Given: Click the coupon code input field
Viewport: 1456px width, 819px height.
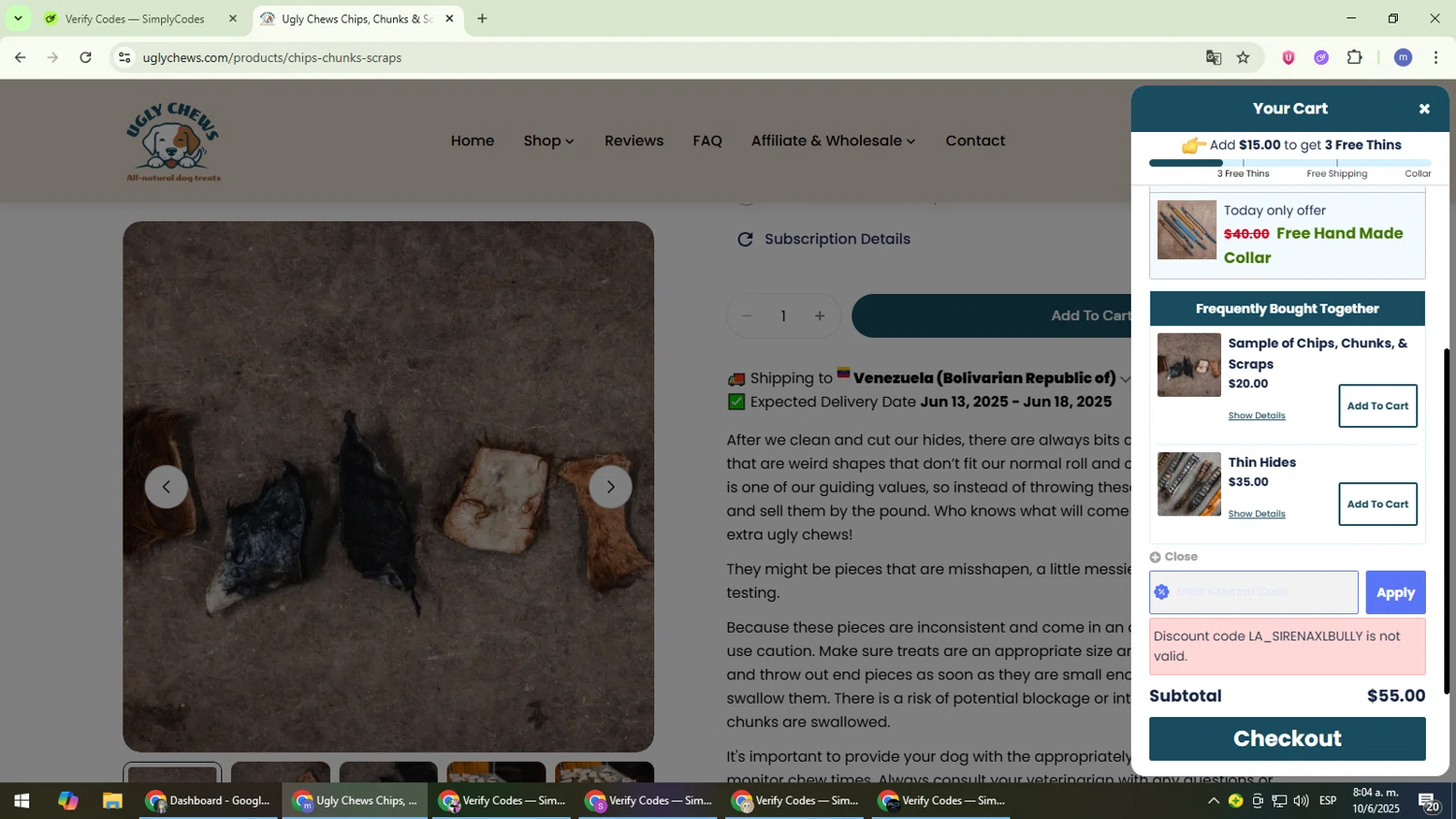Looking at the screenshot, I should point(1254,592).
